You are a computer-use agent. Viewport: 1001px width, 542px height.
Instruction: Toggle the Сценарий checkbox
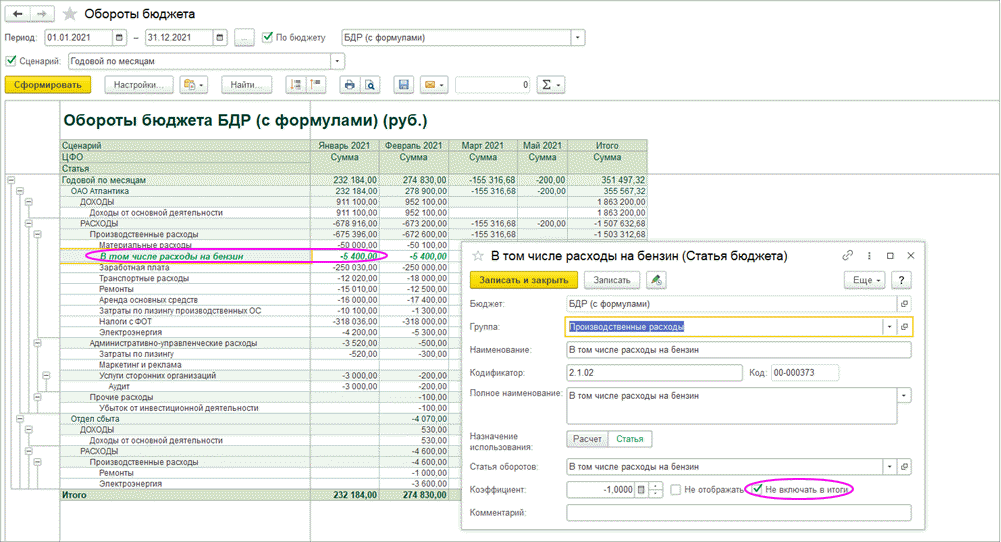tap(11, 61)
